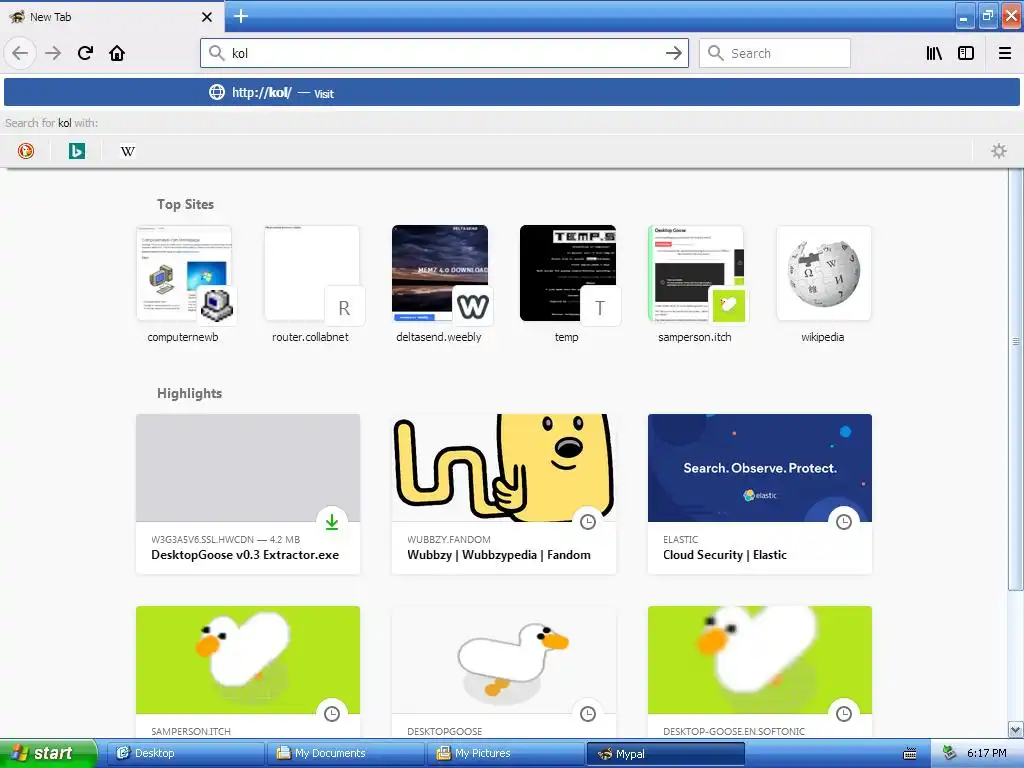Click the on-screen keyboard tray icon
This screenshot has height=768, width=1024.
[910, 754]
